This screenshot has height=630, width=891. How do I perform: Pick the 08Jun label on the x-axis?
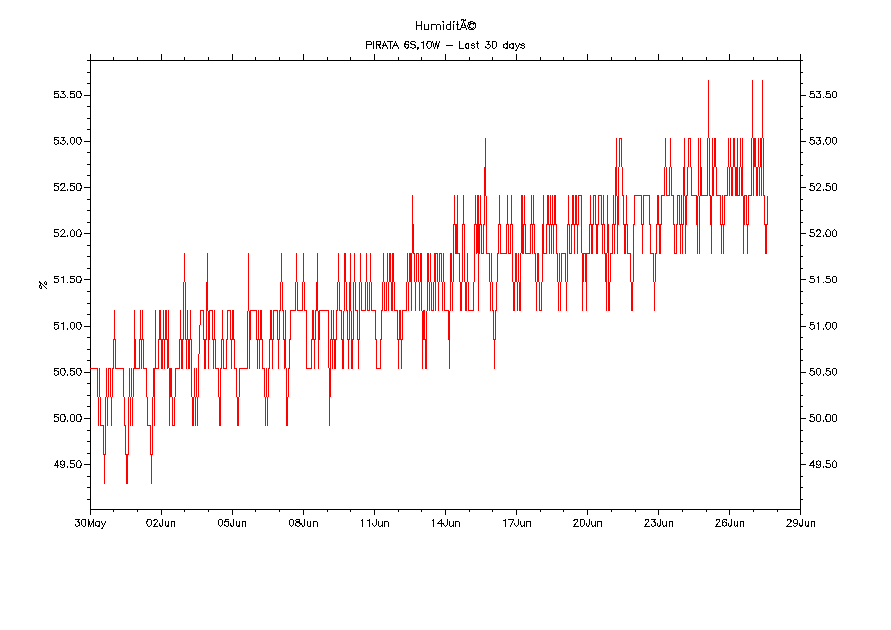point(303,522)
